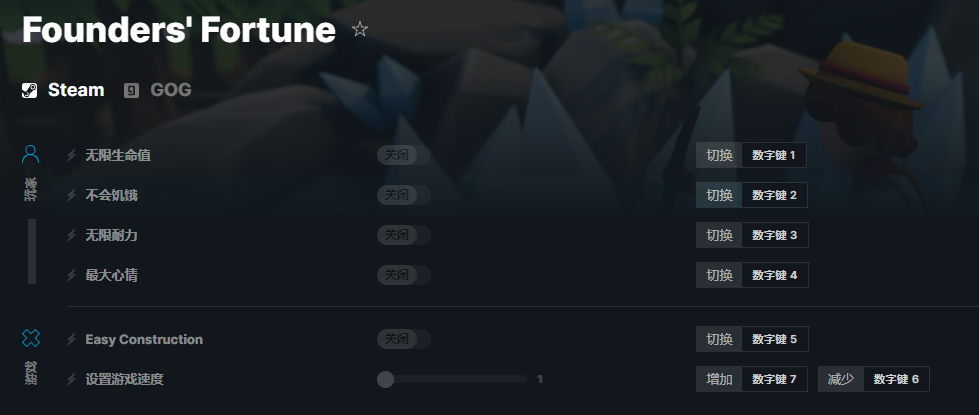This screenshot has height=415, width=979.
Task: Select the player category person icon
Action: click(x=31, y=154)
